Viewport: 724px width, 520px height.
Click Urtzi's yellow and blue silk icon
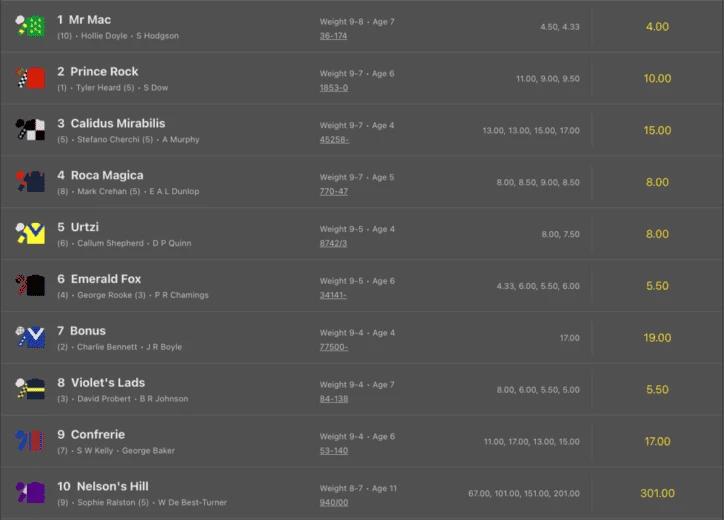(x=30, y=234)
